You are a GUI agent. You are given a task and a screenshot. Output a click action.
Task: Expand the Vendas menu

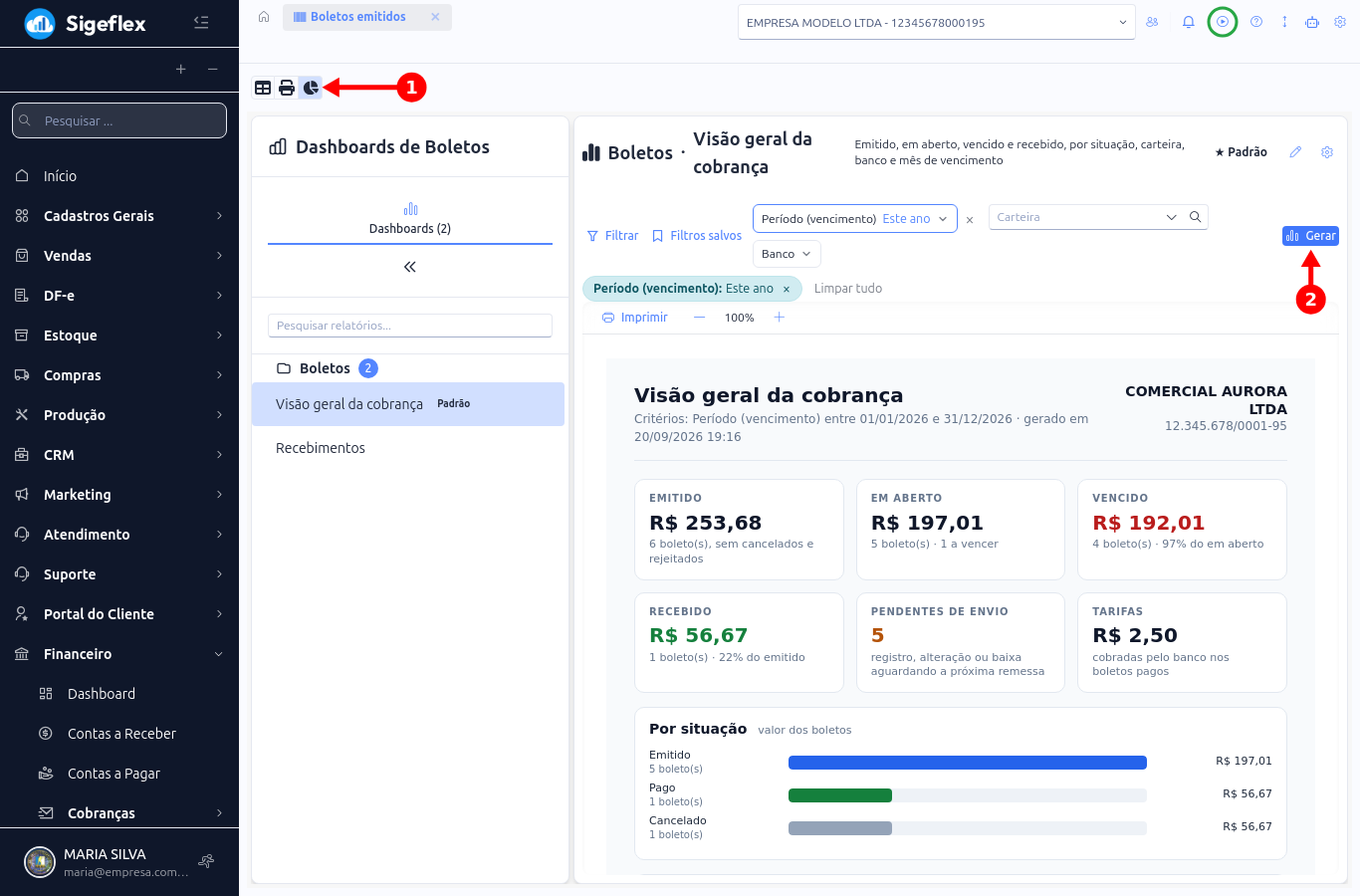tap(119, 256)
